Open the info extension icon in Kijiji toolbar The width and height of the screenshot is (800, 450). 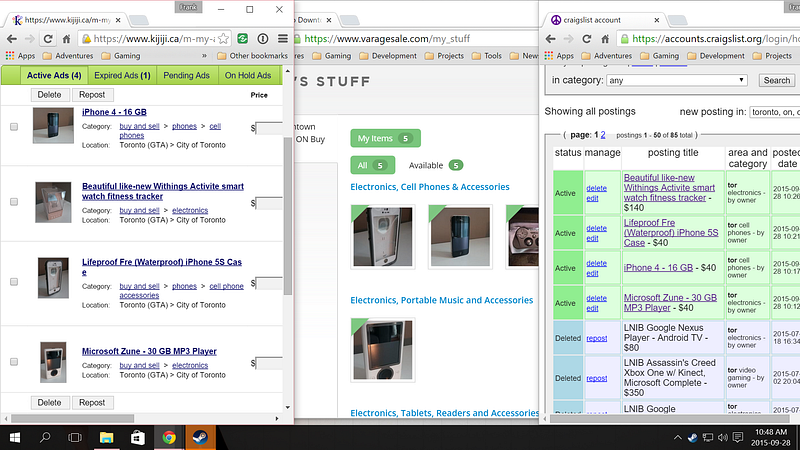(x=263, y=39)
